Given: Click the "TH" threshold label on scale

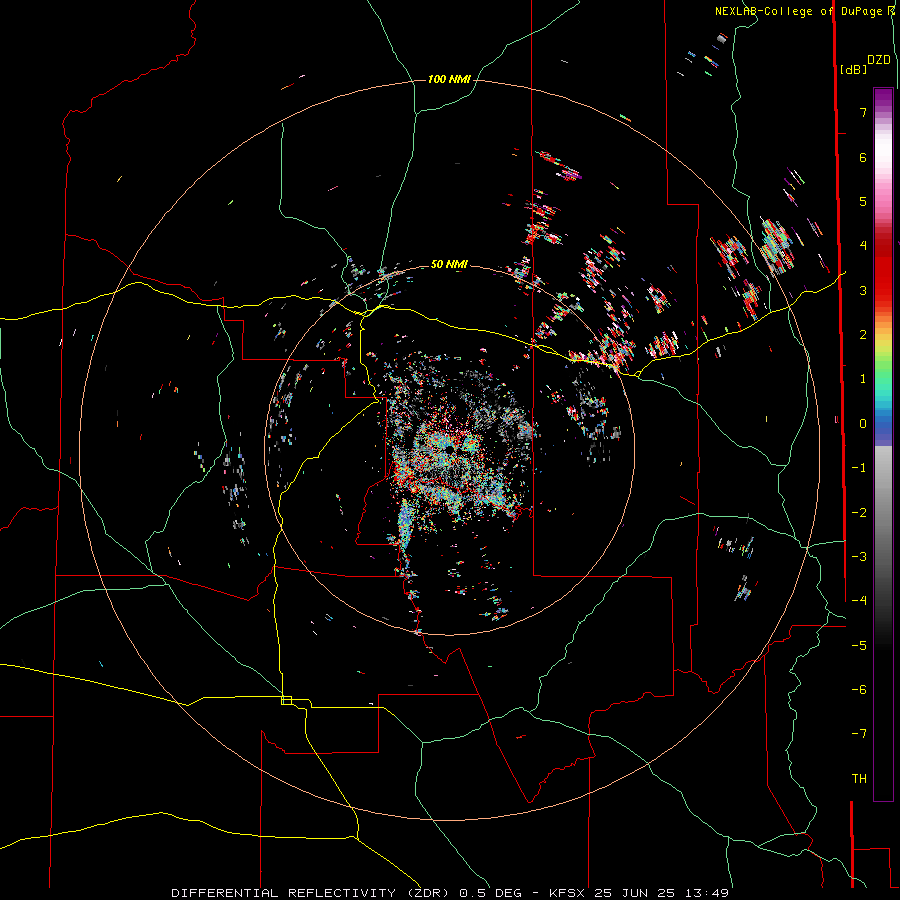Looking at the screenshot, I should [x=859, y=779].
